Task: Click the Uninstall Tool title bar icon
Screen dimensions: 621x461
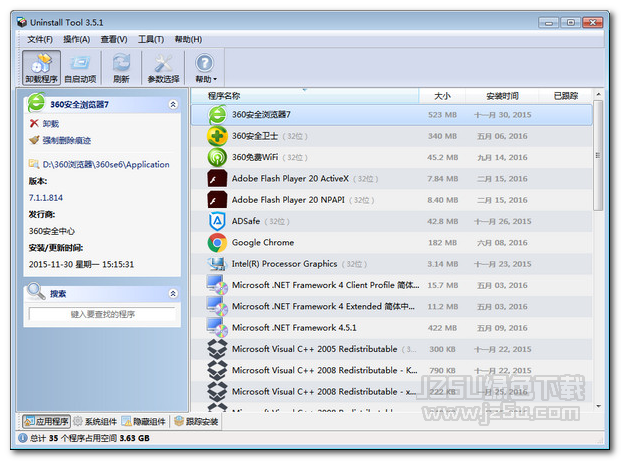Action: point(22,22)
